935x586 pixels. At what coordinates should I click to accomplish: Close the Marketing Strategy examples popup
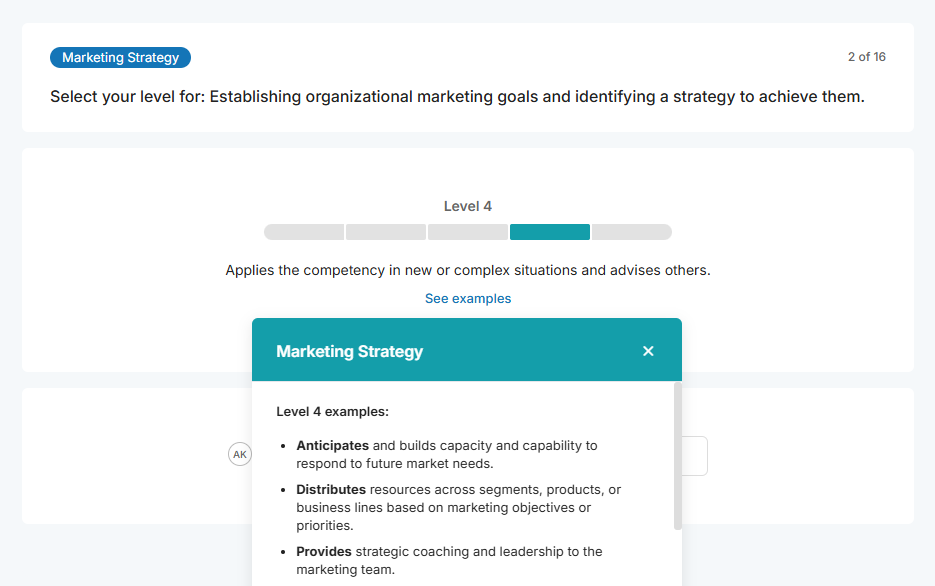(648, 351)
